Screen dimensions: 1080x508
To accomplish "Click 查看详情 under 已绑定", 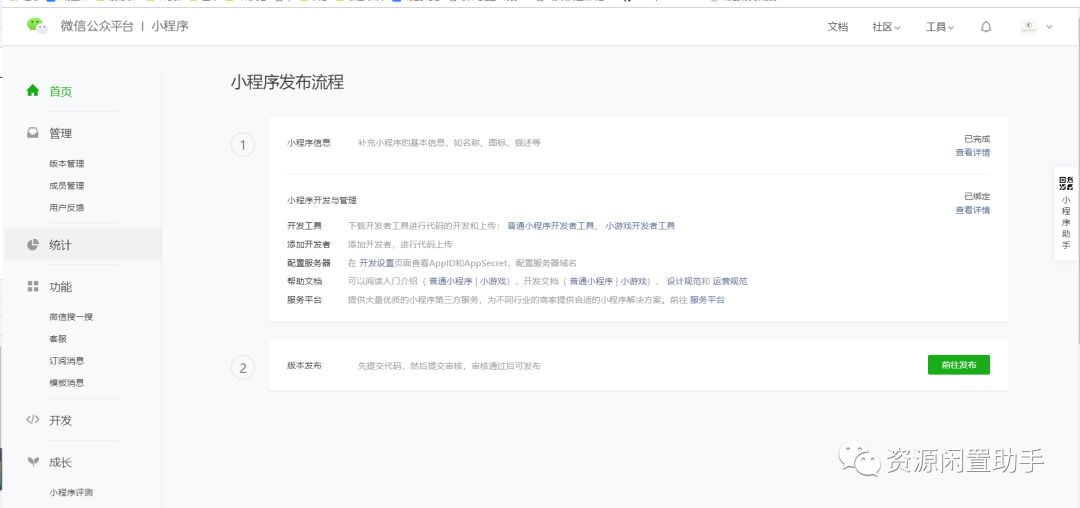I will point(973,211).
